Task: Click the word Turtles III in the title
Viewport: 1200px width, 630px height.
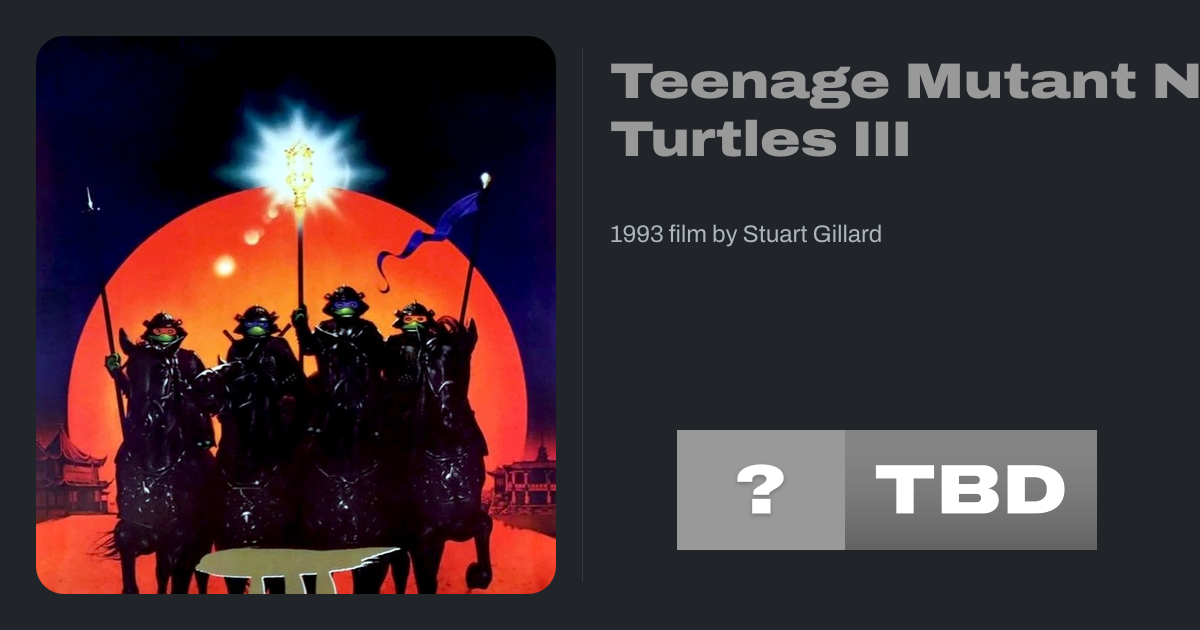Action: (760, 138)
